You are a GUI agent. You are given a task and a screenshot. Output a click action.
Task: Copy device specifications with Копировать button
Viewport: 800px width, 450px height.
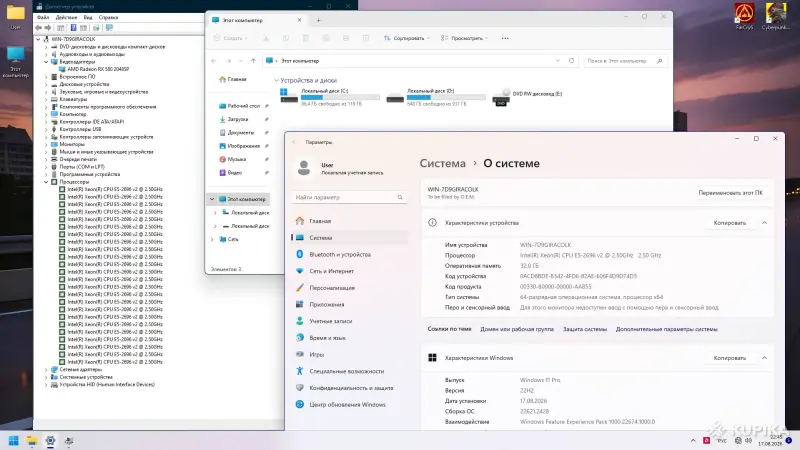pyautogui.click(x=730, y=223)
